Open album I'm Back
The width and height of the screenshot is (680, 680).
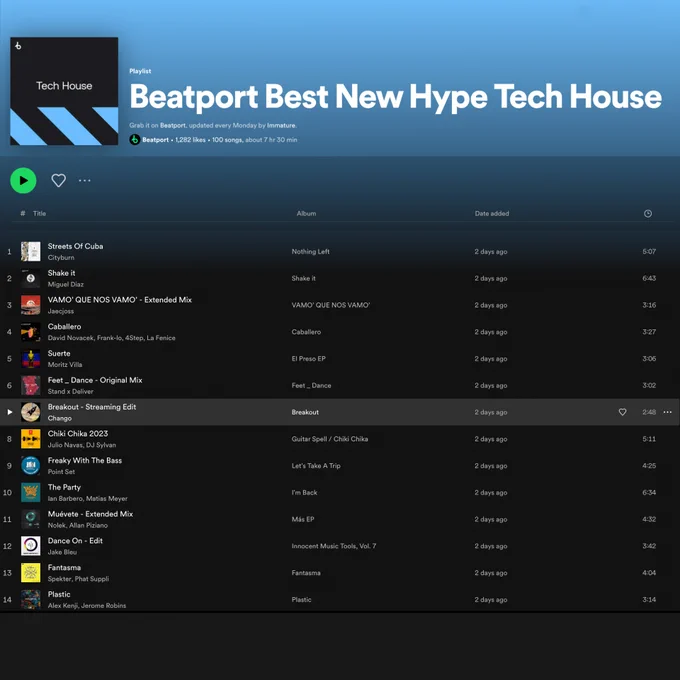(x=304, y=493)
